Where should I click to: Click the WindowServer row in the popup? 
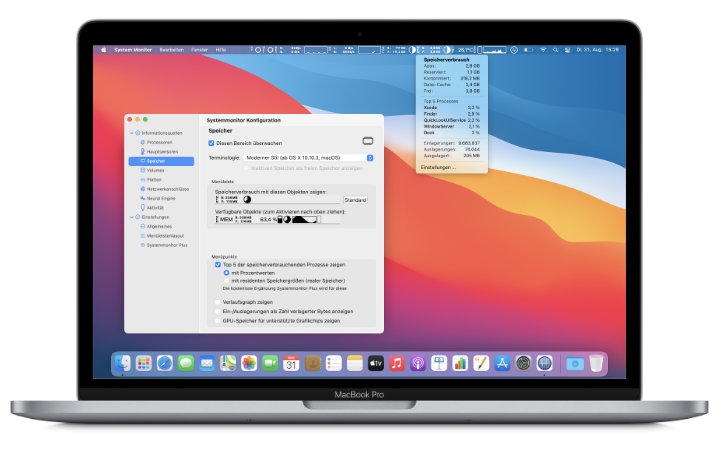451,126
